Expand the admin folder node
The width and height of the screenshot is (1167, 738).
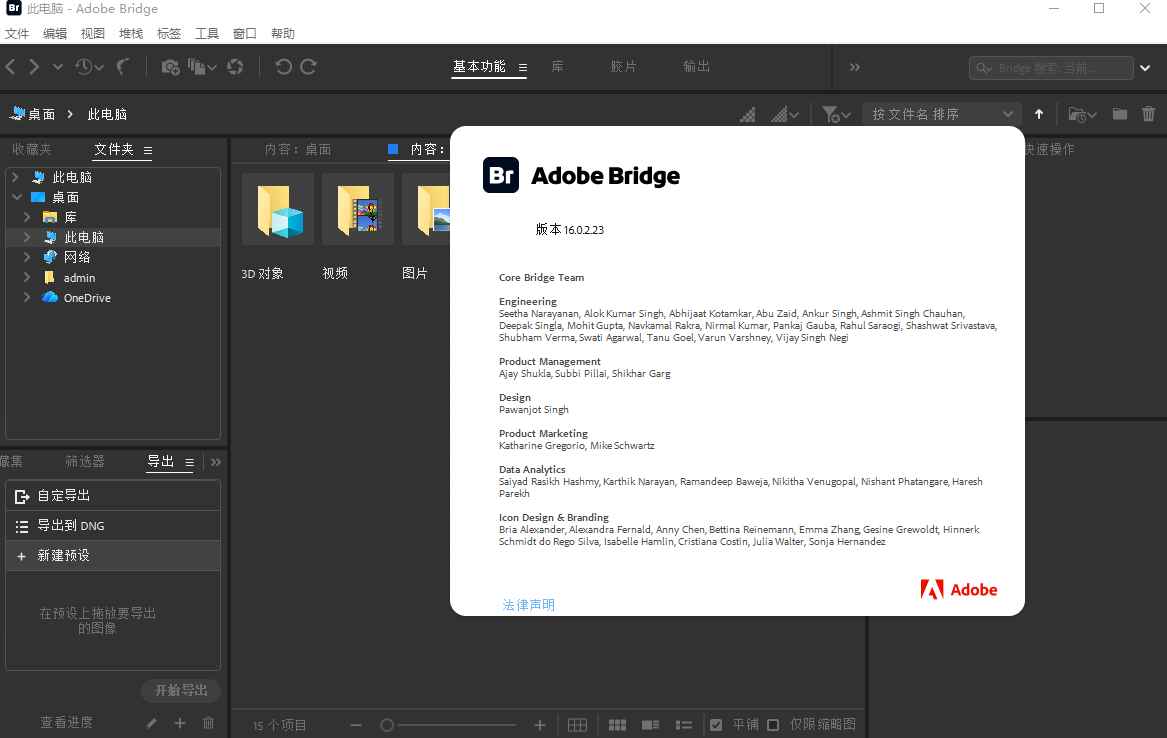click(x=27, y=277)
